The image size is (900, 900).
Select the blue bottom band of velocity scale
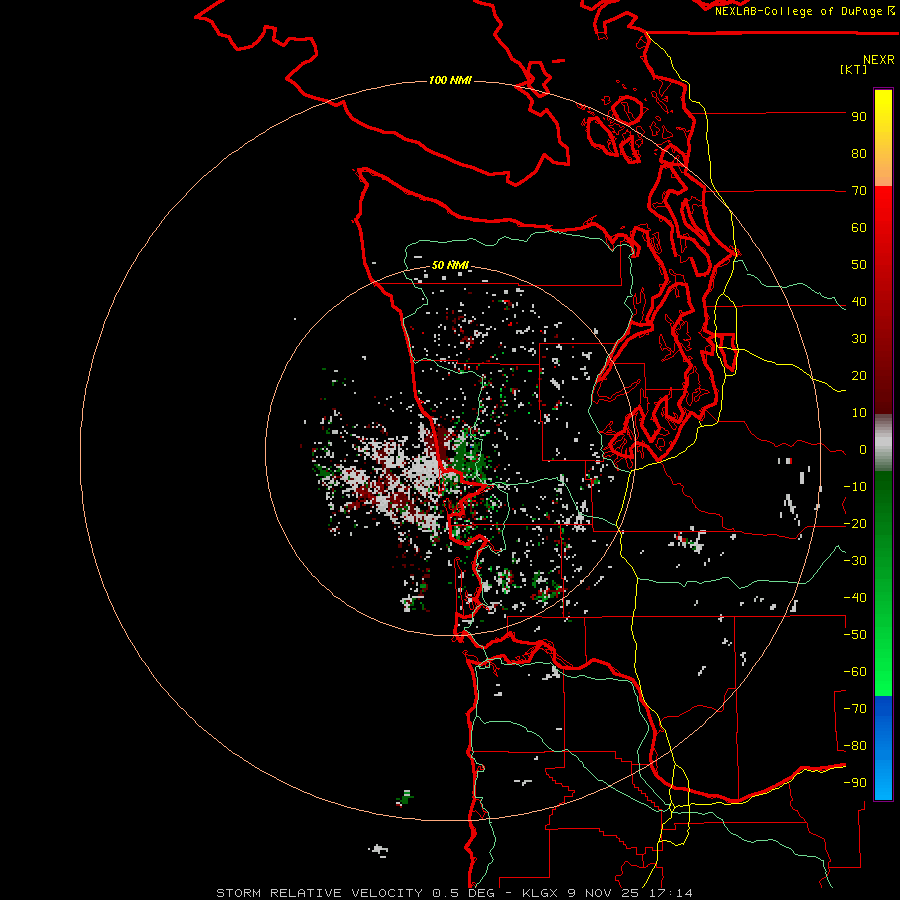(883, 748)
